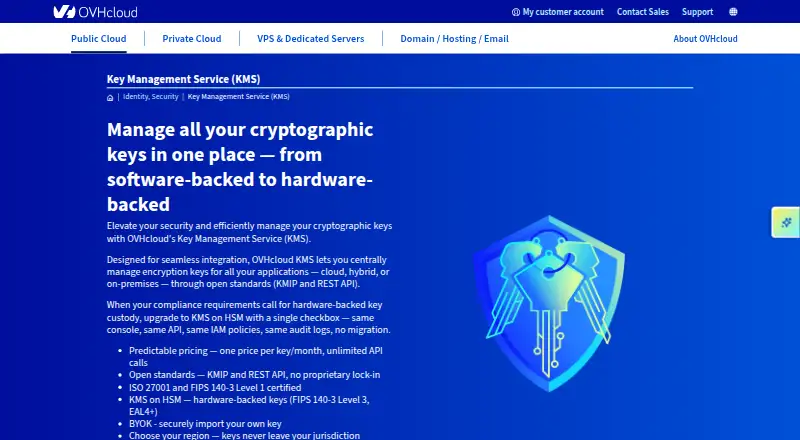800x440 pixels.
Task: Go to Identity, Security breadcrumb
Action: pos(151,96)
